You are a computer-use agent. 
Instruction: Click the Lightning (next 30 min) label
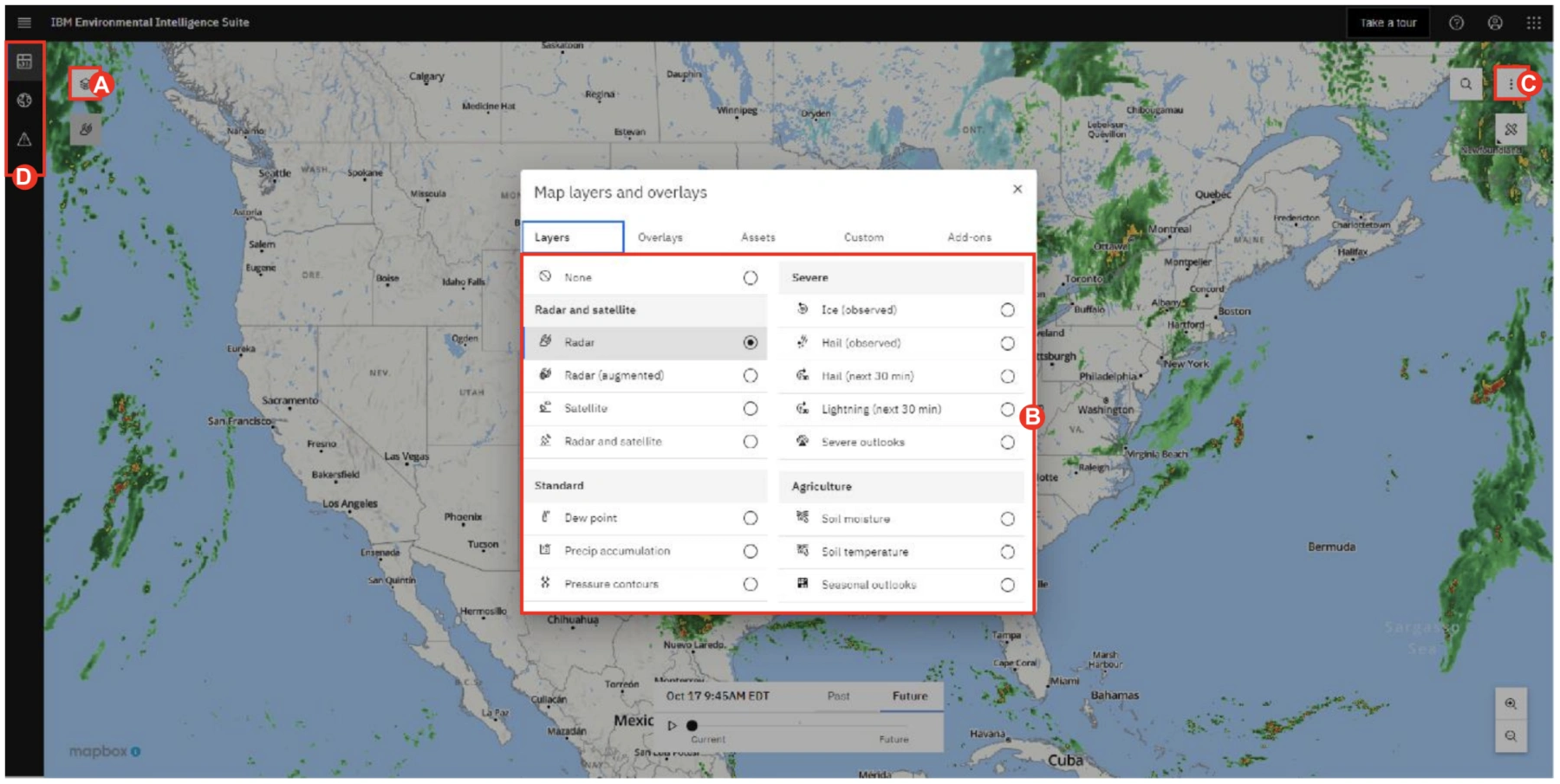tap(881, 409)
